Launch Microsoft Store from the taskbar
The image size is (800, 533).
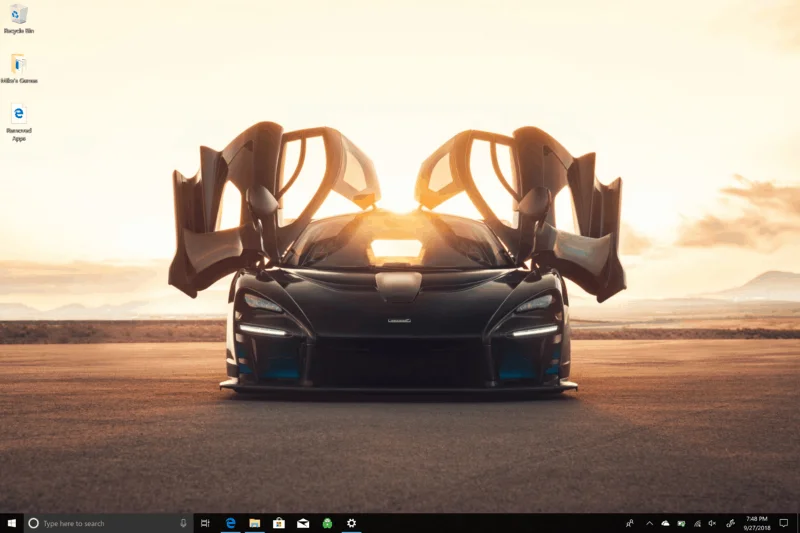coord(279,523)
